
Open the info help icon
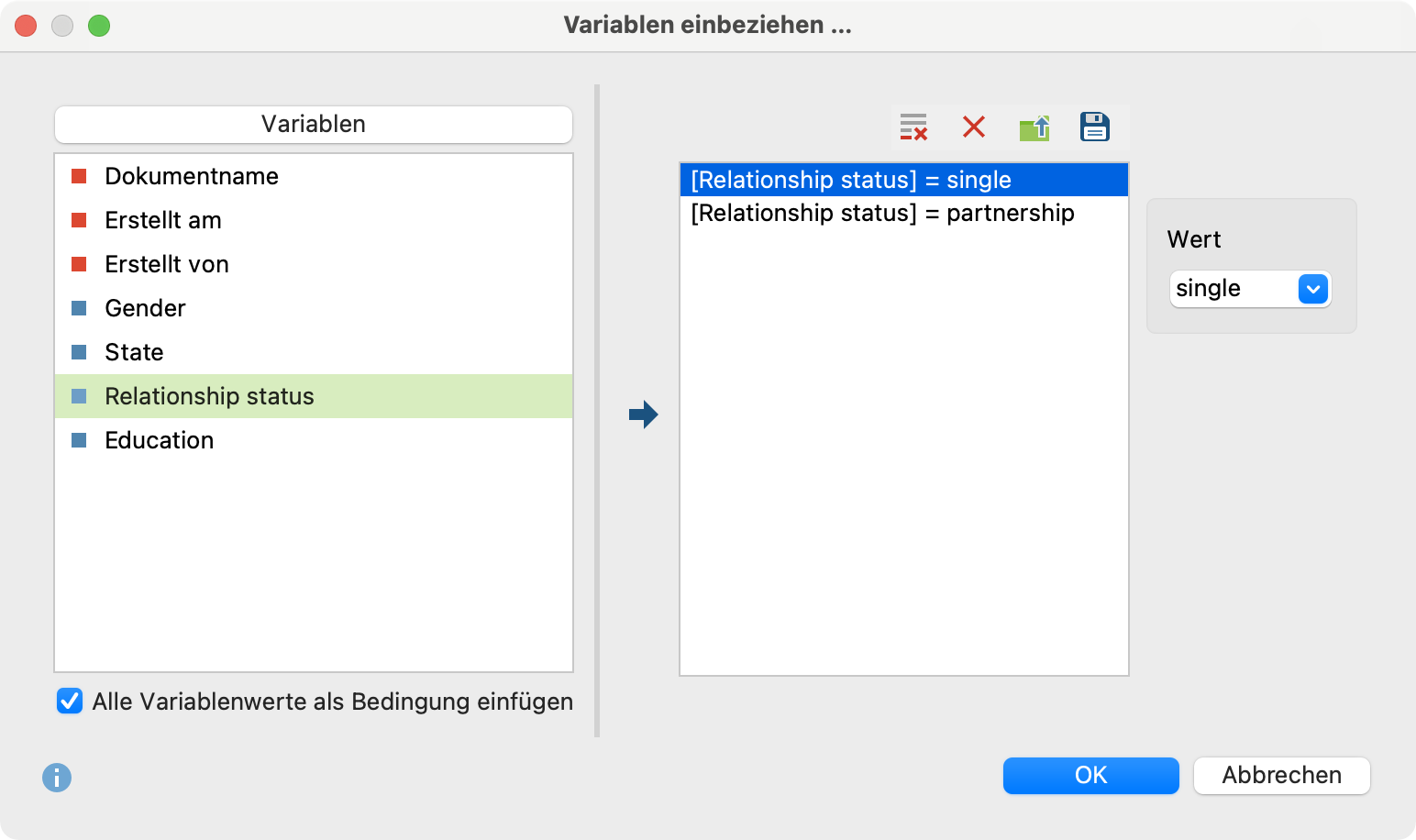coord(57,778)
